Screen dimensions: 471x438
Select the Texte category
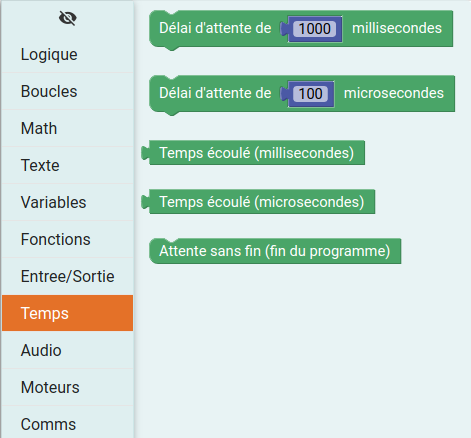coord(67,165)
